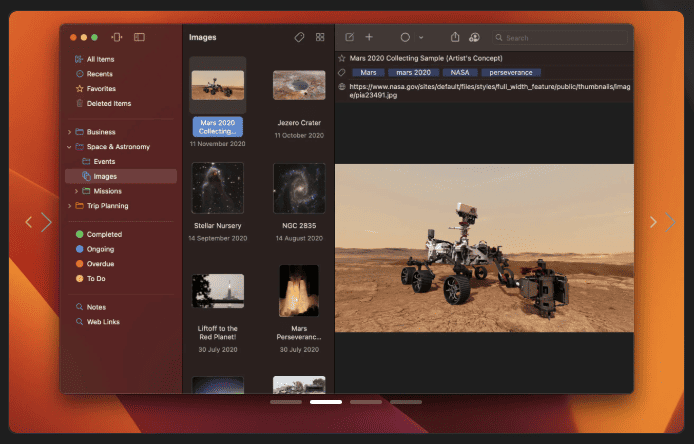Viewport: 694px width, 444px height.
Task: Select the perseverance tag
Action: coord(511,73)
